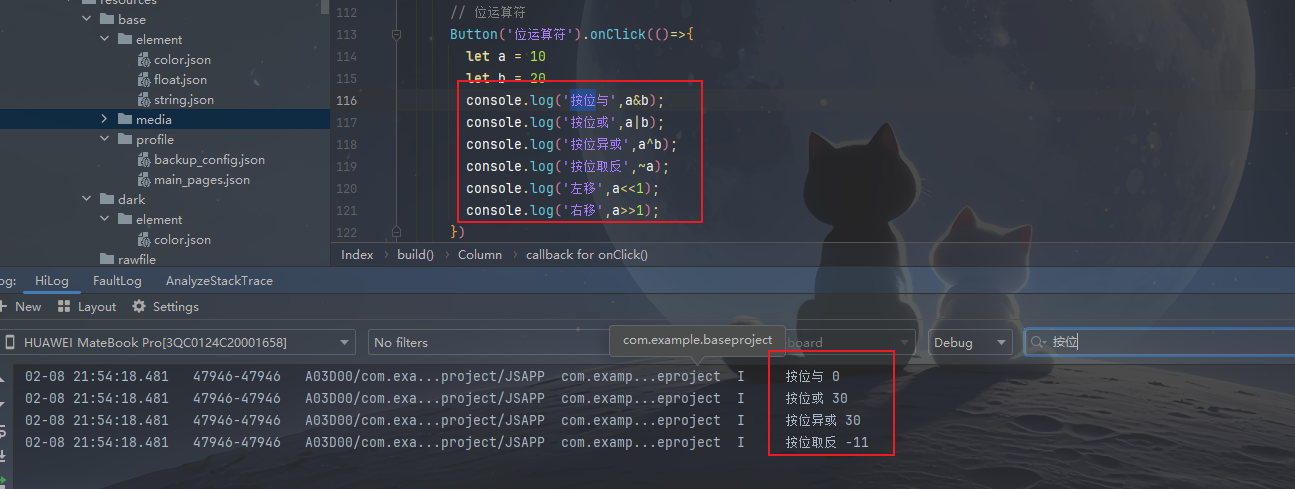
Task: Click code line console.log('左移',a<<1)
Action: click(x=563, y=188)
